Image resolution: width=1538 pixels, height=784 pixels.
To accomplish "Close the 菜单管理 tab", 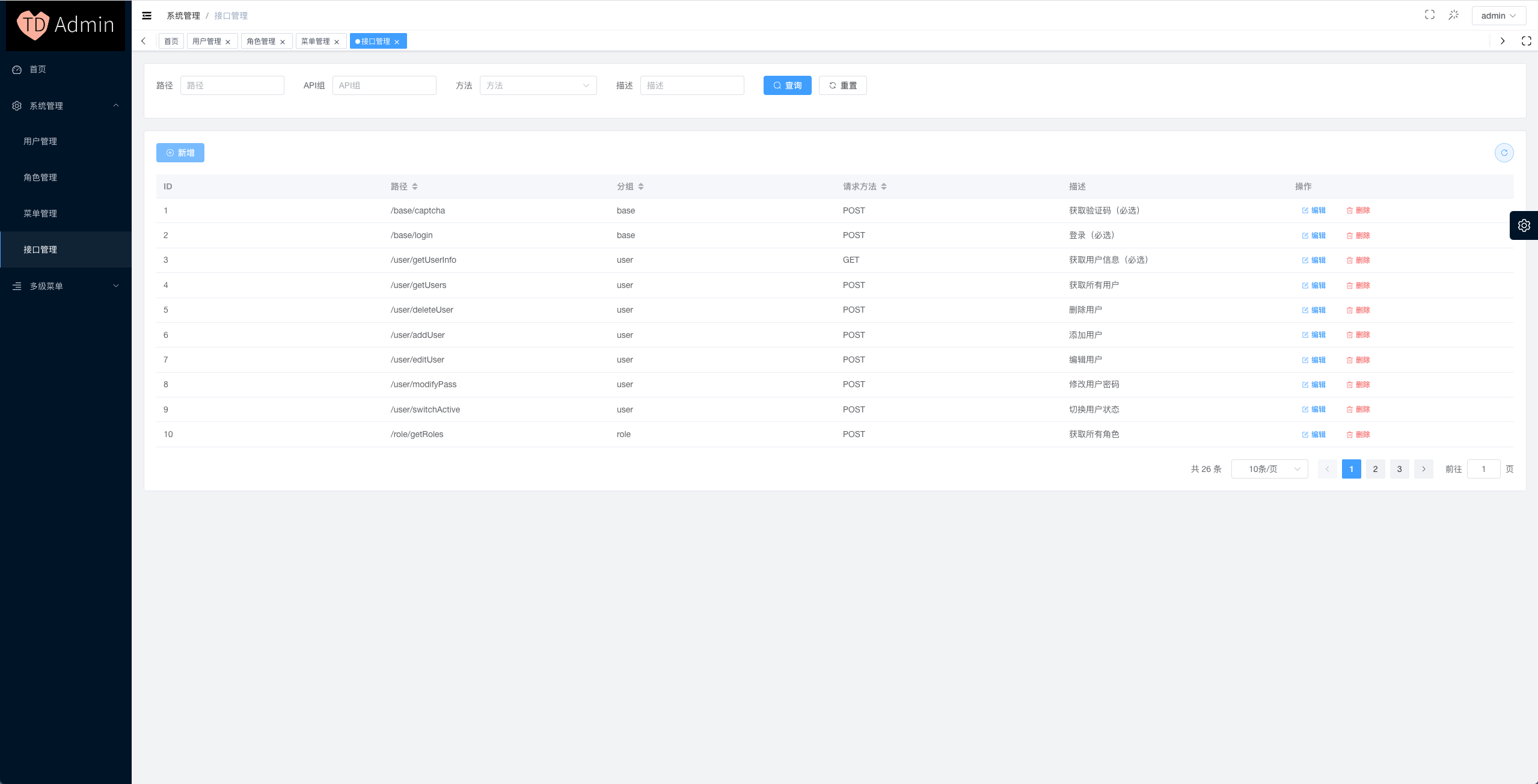I will pos(337,41).
